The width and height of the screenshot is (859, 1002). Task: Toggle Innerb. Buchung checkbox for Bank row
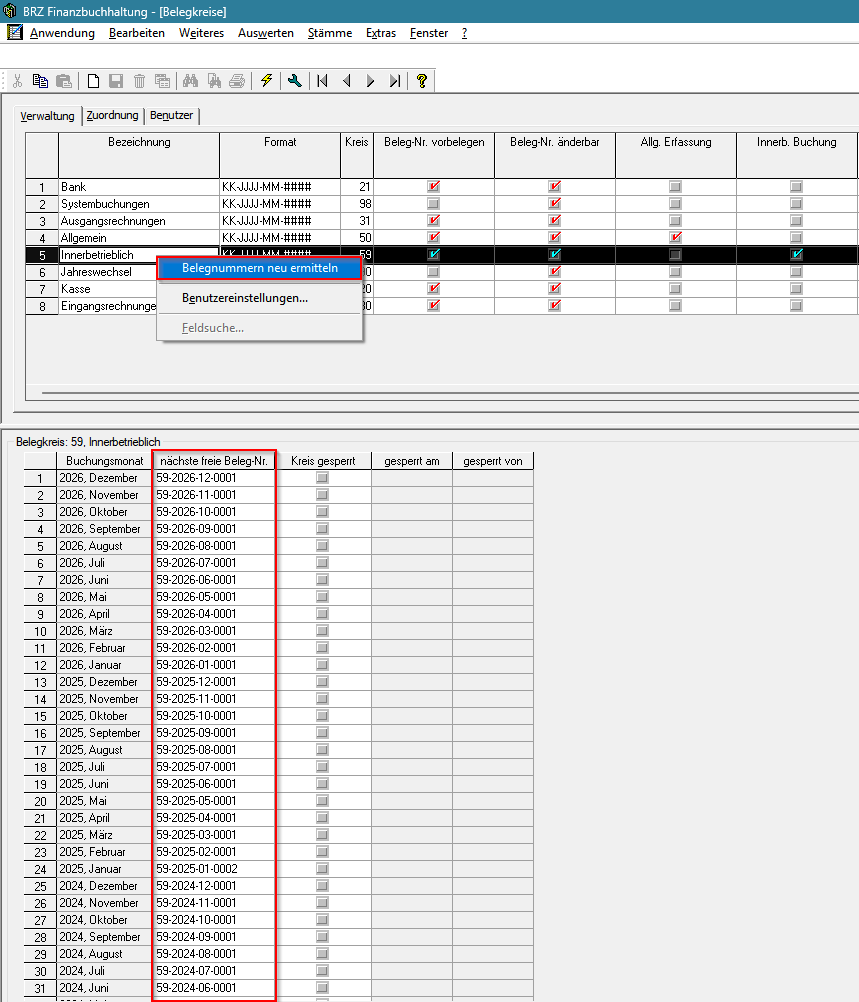[796, 187]
